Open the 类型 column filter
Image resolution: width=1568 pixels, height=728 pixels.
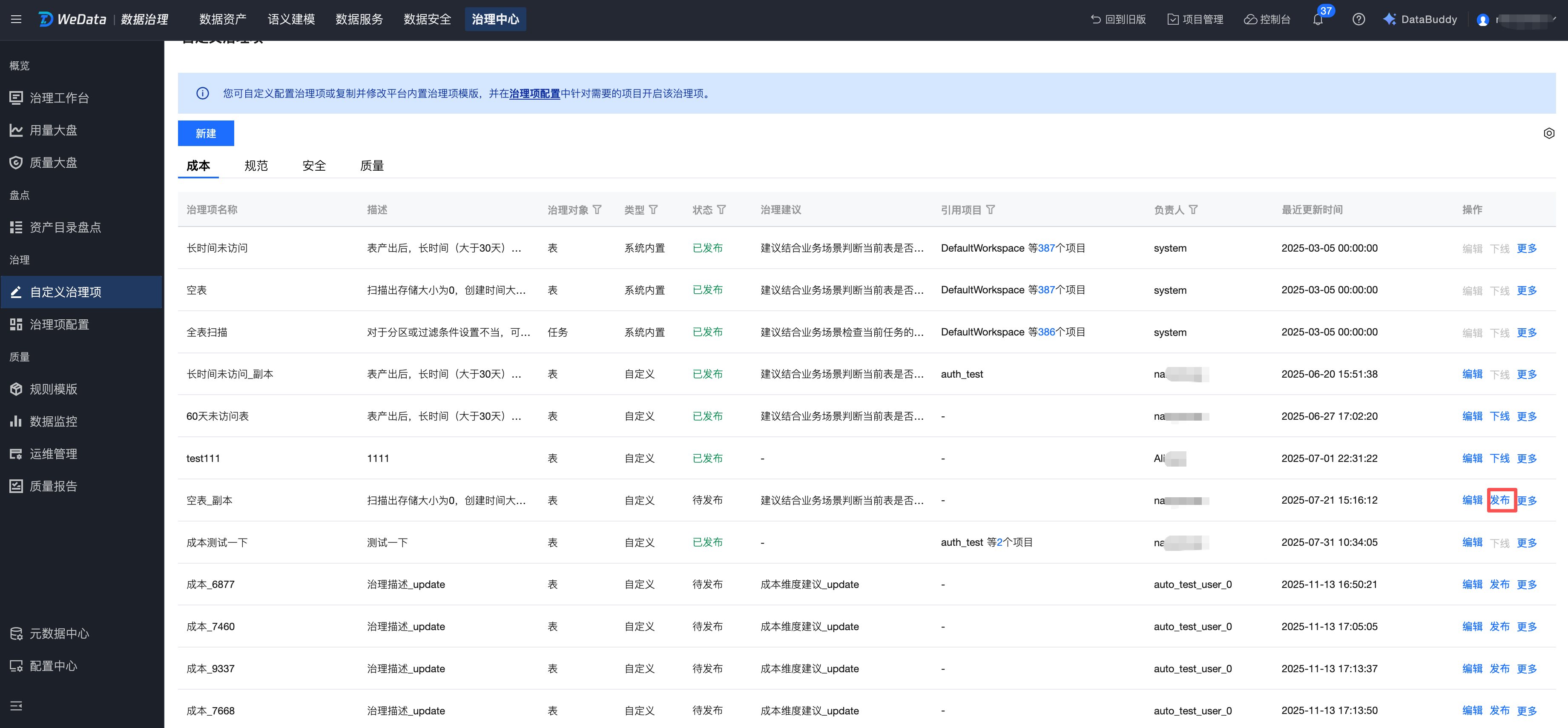click(653, 209)
